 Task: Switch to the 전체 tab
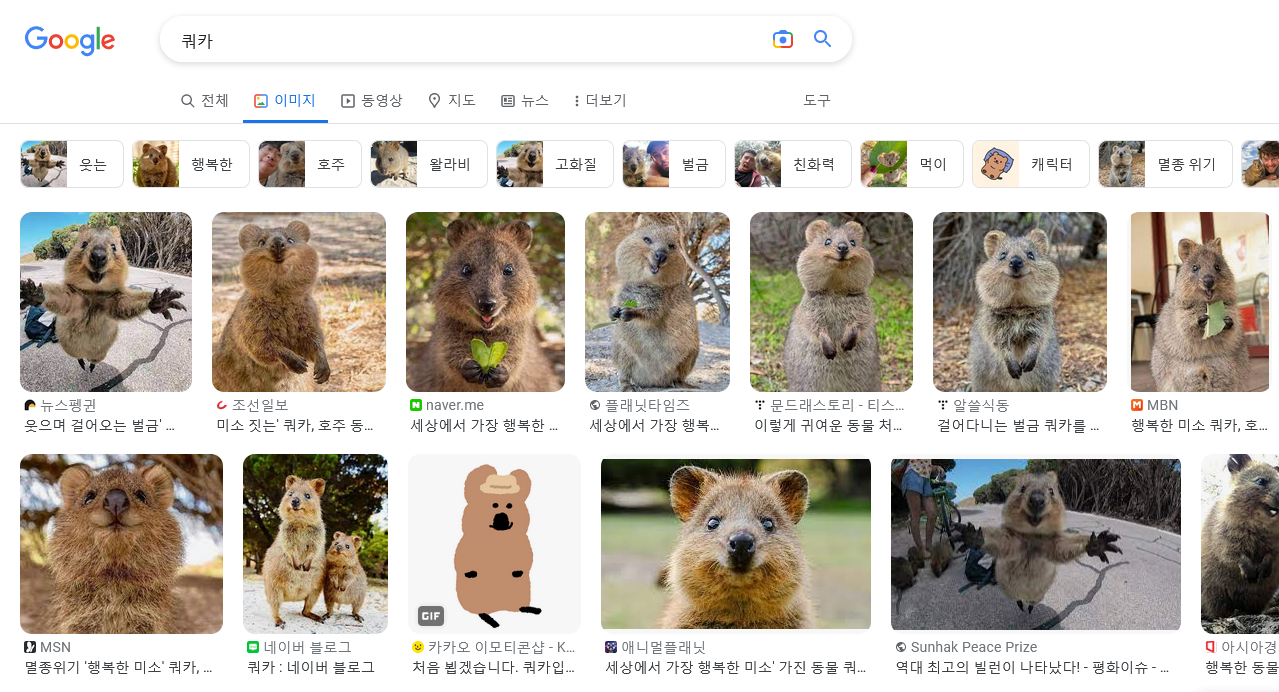(x=205, y=101)
